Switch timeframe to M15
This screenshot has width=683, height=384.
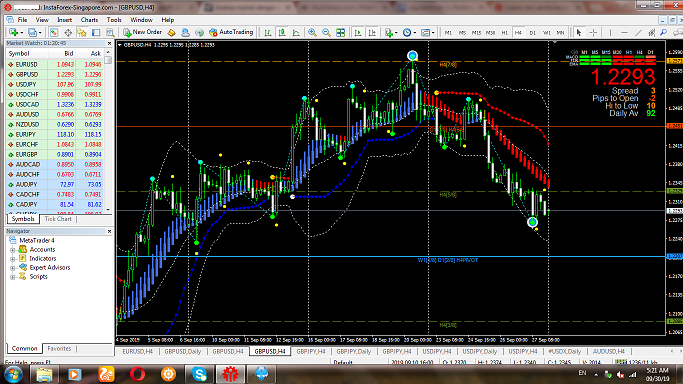476,33
